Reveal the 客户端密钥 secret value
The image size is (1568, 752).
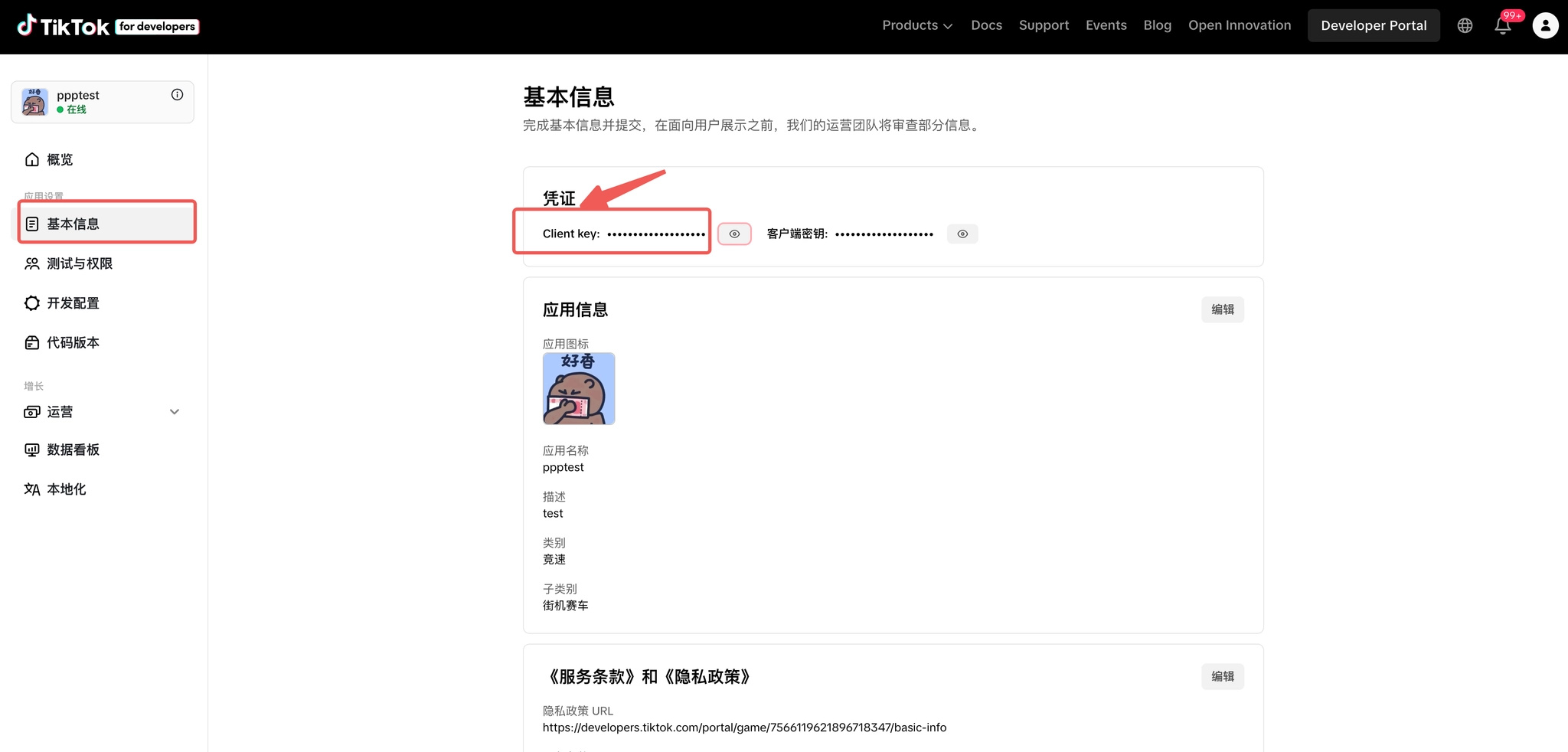pyautogui.click(x=962, y=234)
